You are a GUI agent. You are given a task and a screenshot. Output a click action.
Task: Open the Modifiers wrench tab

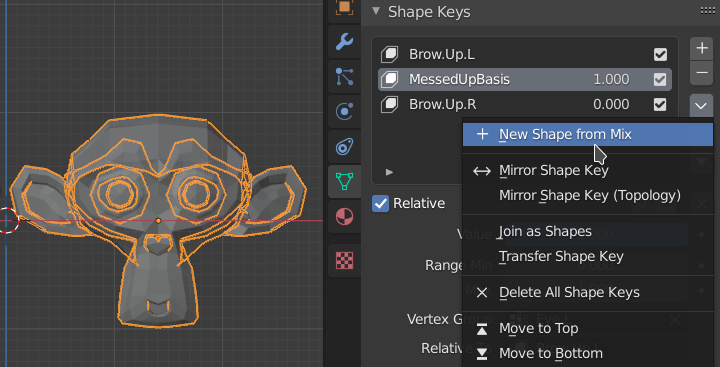344,42
